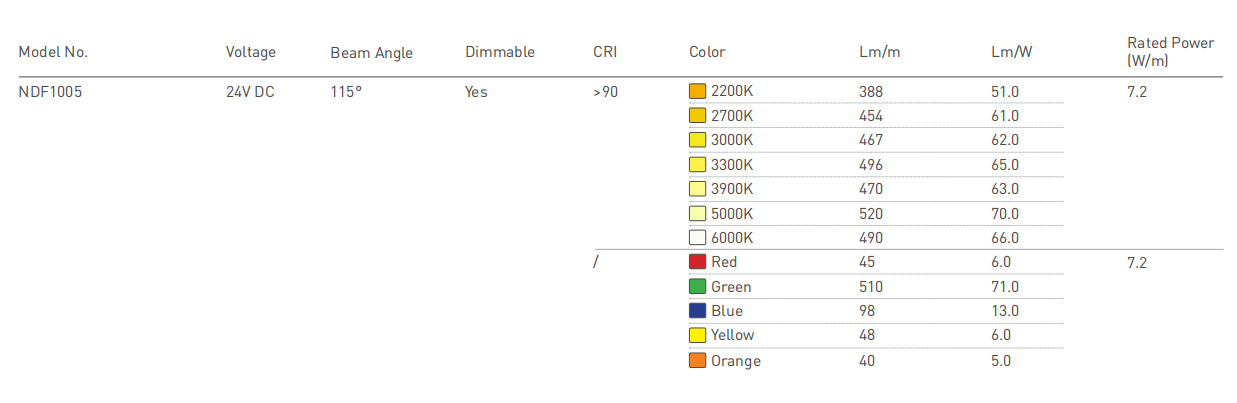The height and width of the screenshot is (403, 1237).
Task: Select the 5000K pale swatch
Action: tap(698, 213)
